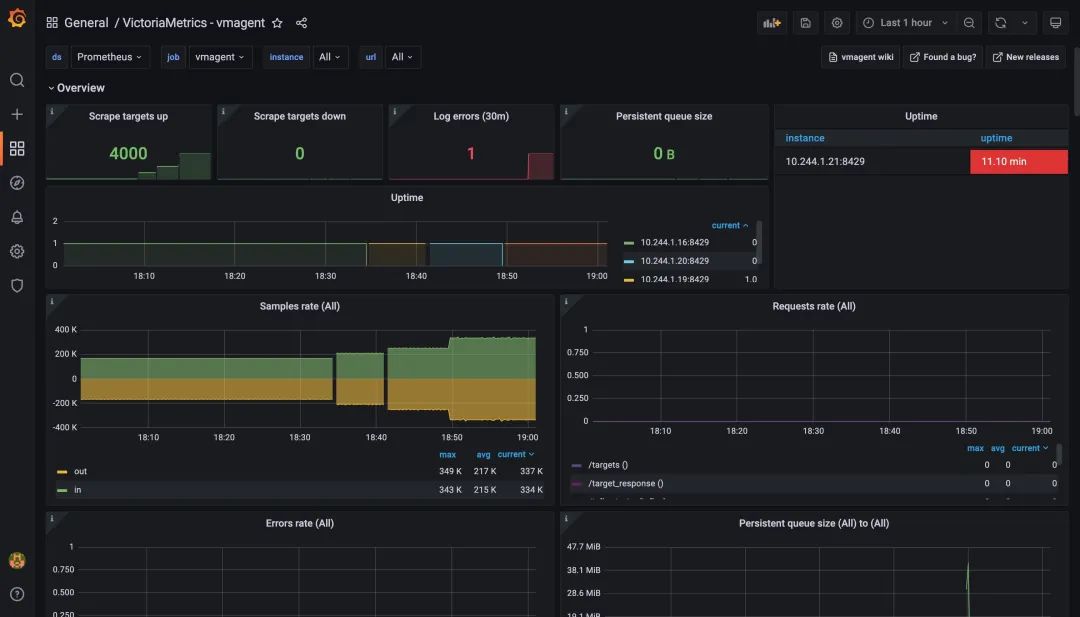Viewport: 1080px width, 617px height.
Task: Click the red 11.10 min uptime cell
Action: click(x=1018, y=162)
